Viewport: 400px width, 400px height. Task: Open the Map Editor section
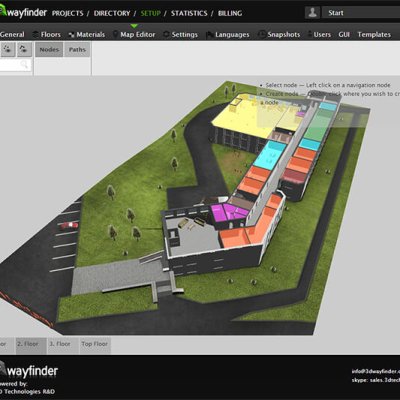pyautogui.click(x=134, y=35)
